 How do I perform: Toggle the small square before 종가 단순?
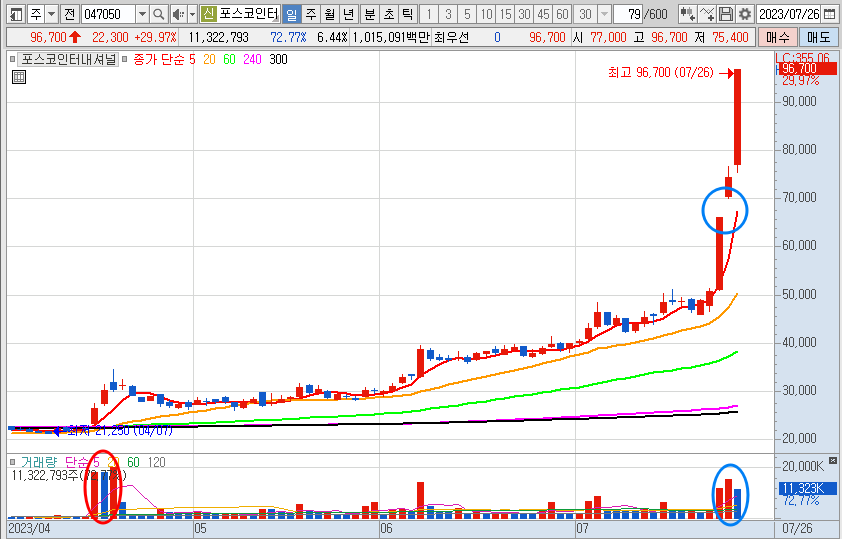[125, 59]
